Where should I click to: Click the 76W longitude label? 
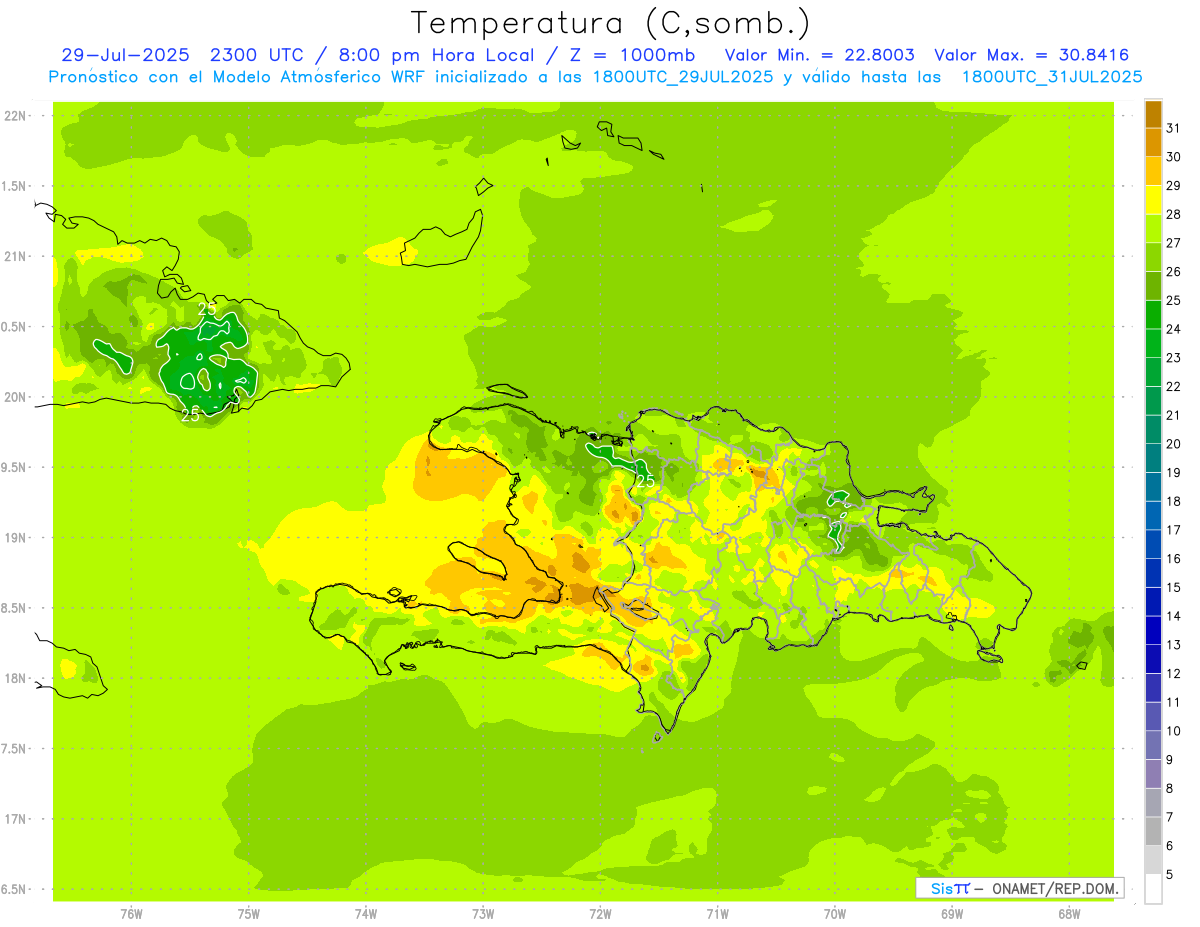pyautogui.click(x=131, y=915)
